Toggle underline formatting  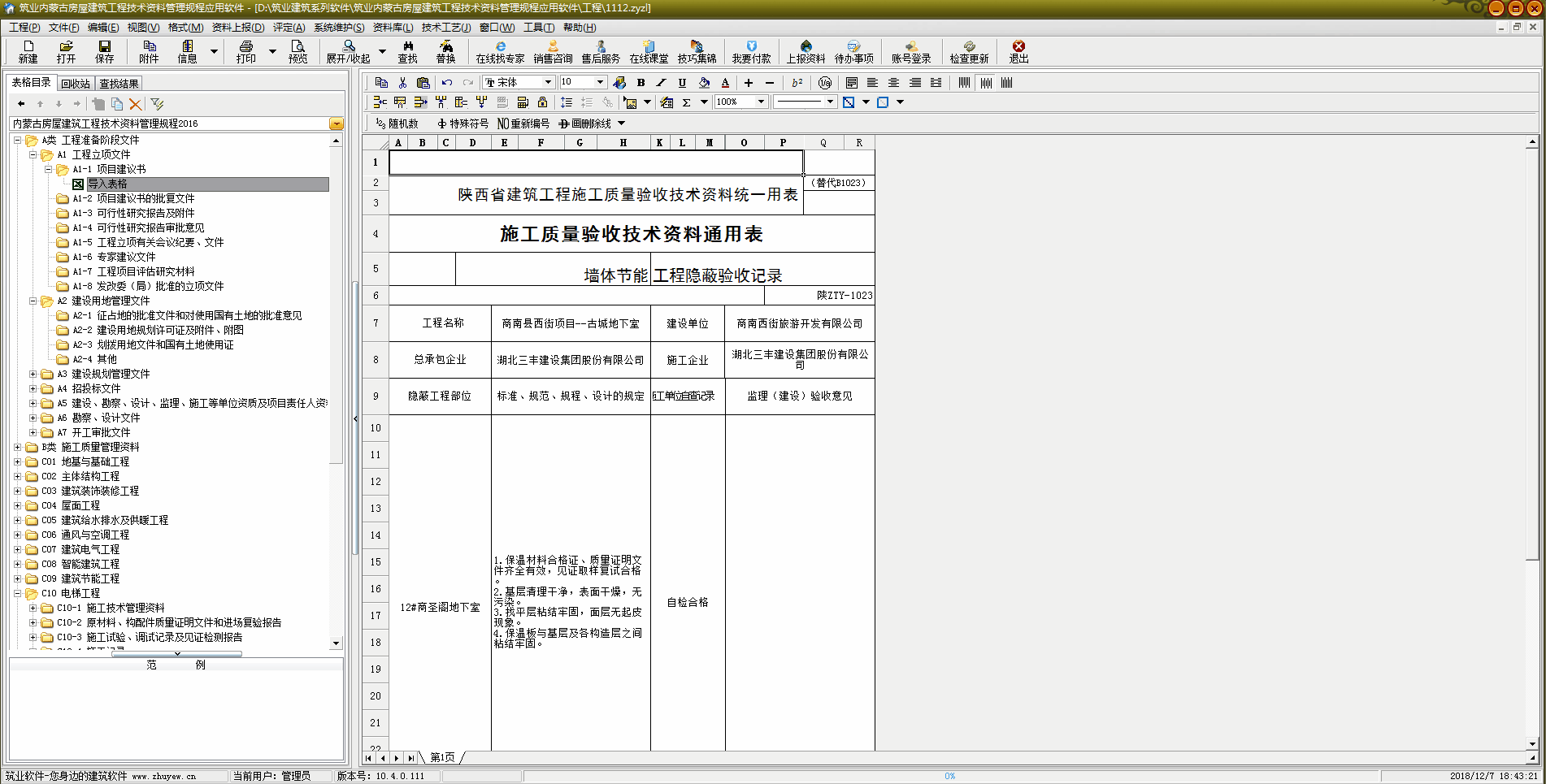click(x=682, y=83)
